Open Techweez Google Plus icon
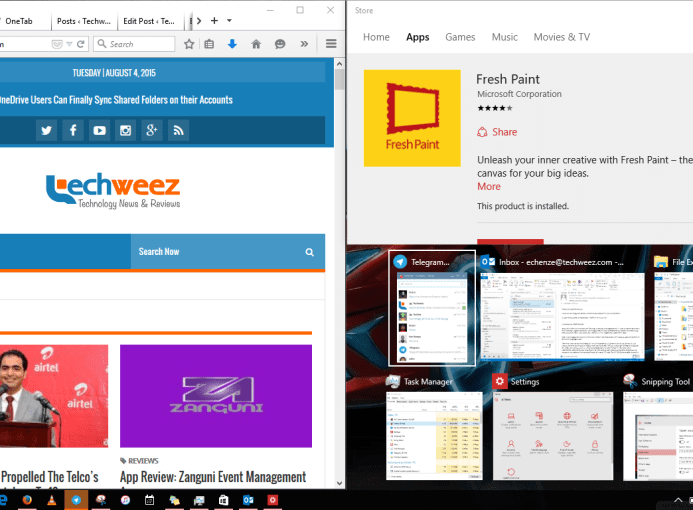Image resolution: width=693 pixels, height=510 pixels. pos(152,130)
